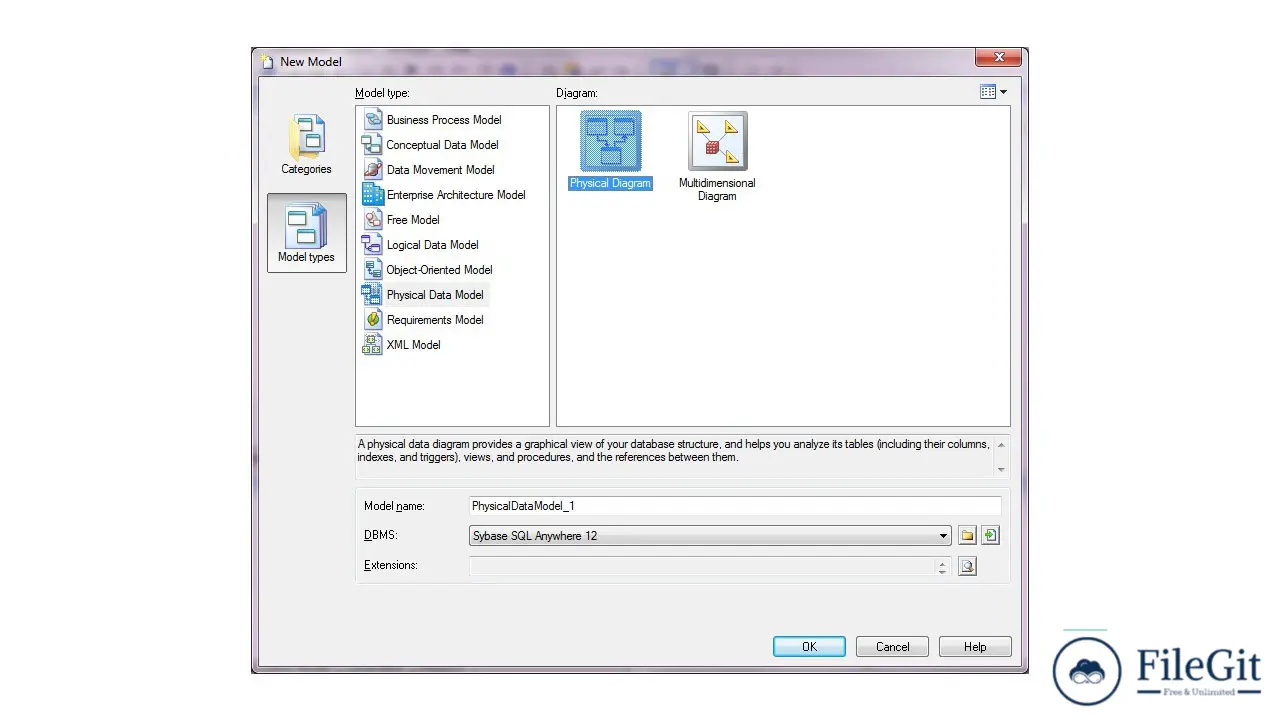The width and height of the screenshot is (1280, 720).
Task: Switch to Model types view
Action: pos(306,233)
